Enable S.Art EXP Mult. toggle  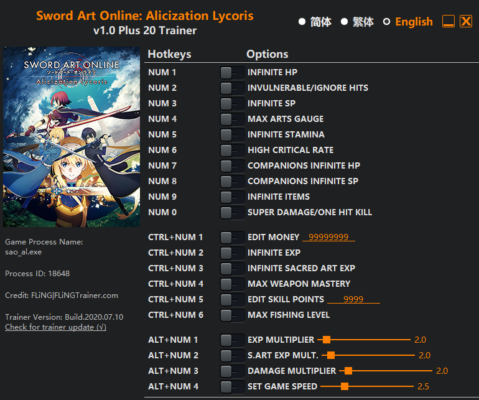point(232,356)
